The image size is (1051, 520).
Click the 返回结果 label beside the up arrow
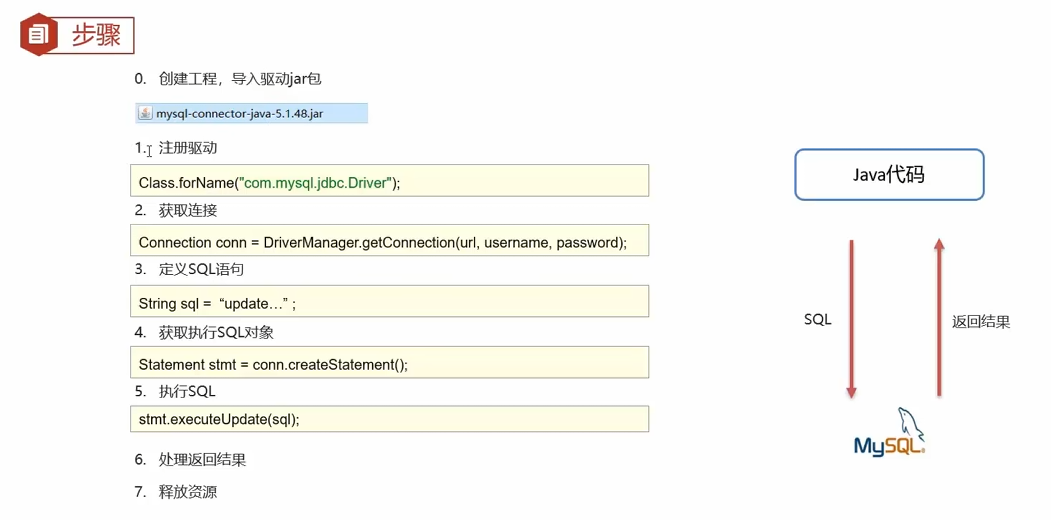[x=981, y=322]
